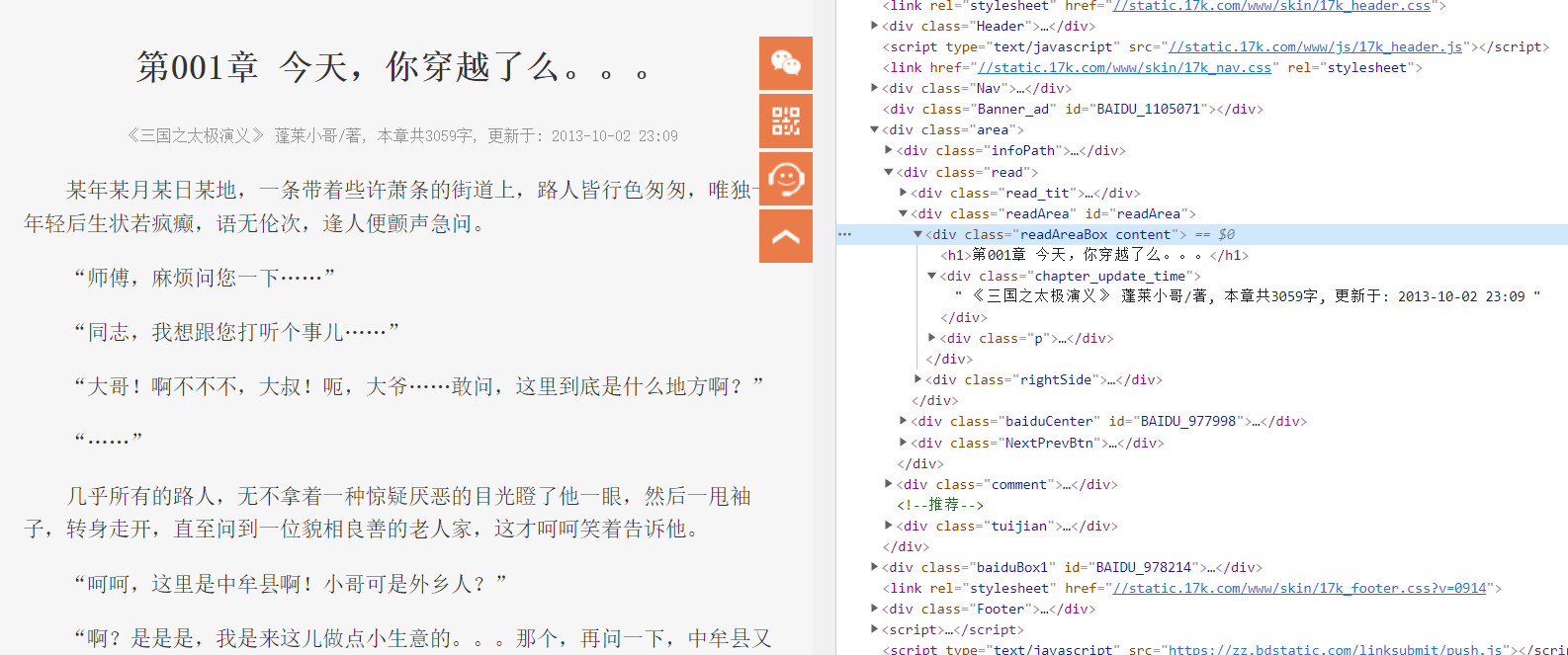The height and width of the screenshot is (655, 1568).
Task: Click the line starting “啊?是是是
Action: [422, 638]
